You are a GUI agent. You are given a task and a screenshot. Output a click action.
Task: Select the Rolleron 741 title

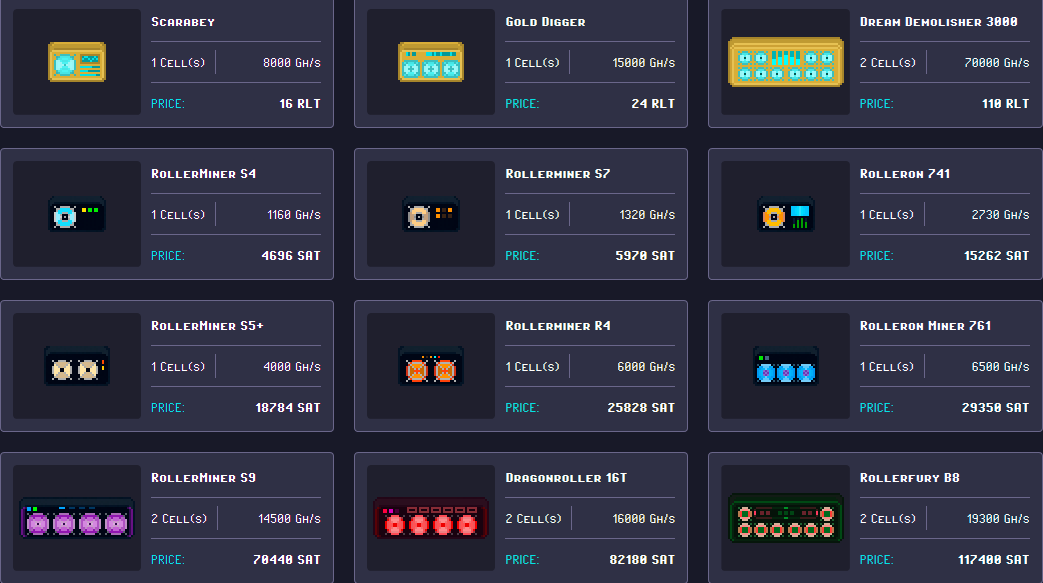click(905, 174)
